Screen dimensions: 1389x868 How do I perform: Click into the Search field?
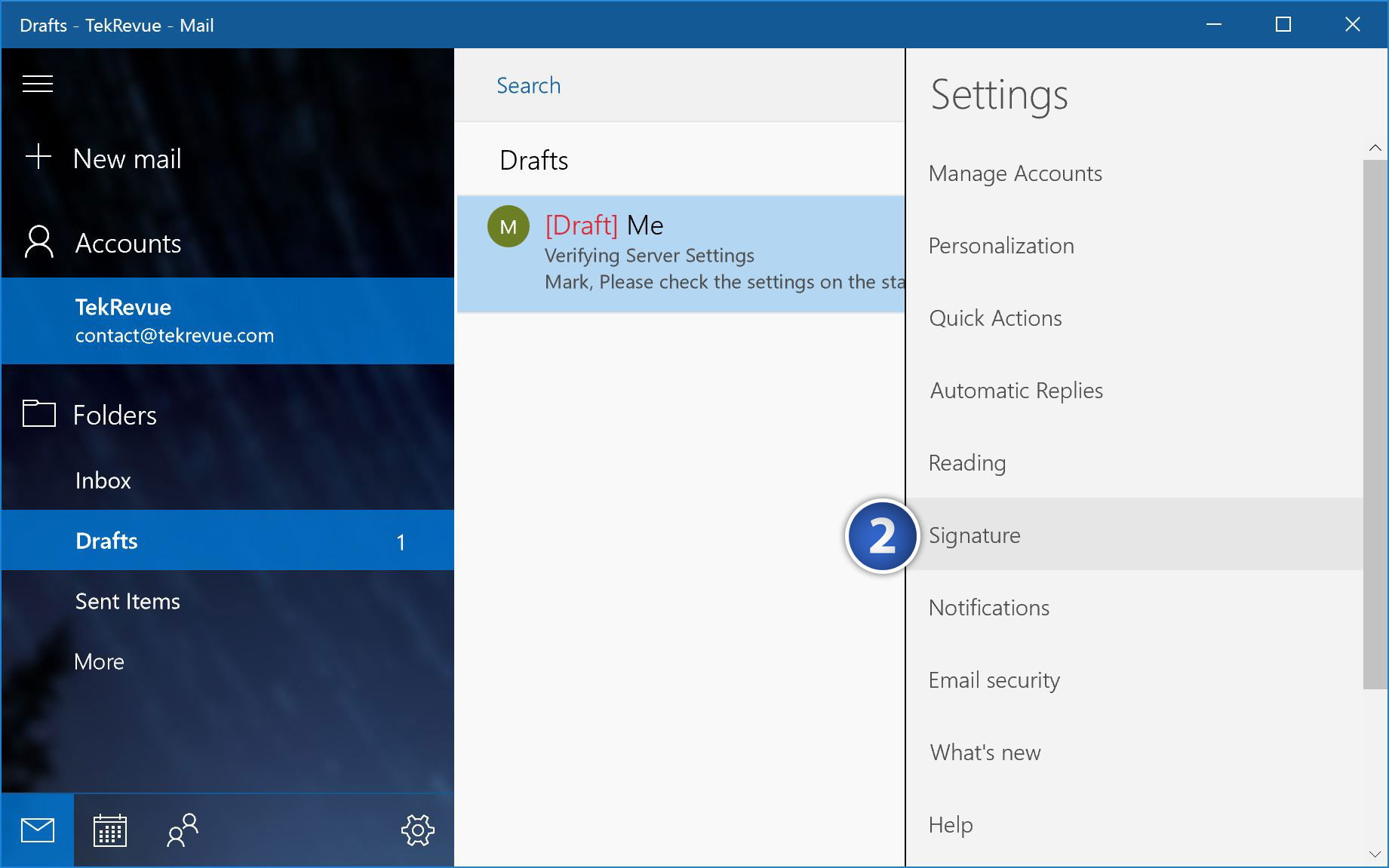click(x=679, y=85)
